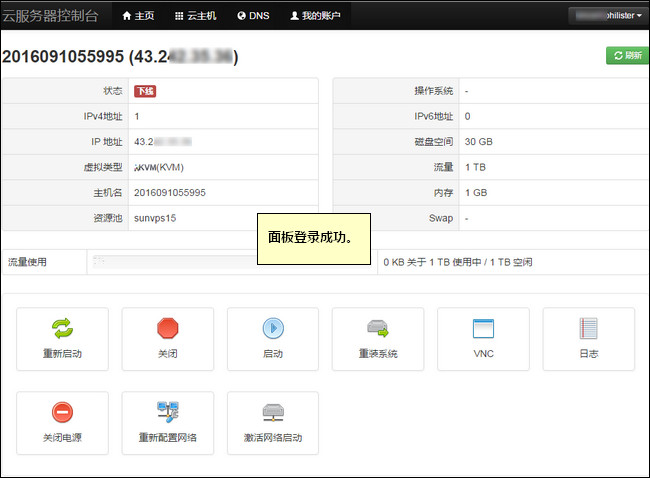Click the 云服务器控制台 brand link
The width and height of the screenshot is (650, 478).
point(50,16)
